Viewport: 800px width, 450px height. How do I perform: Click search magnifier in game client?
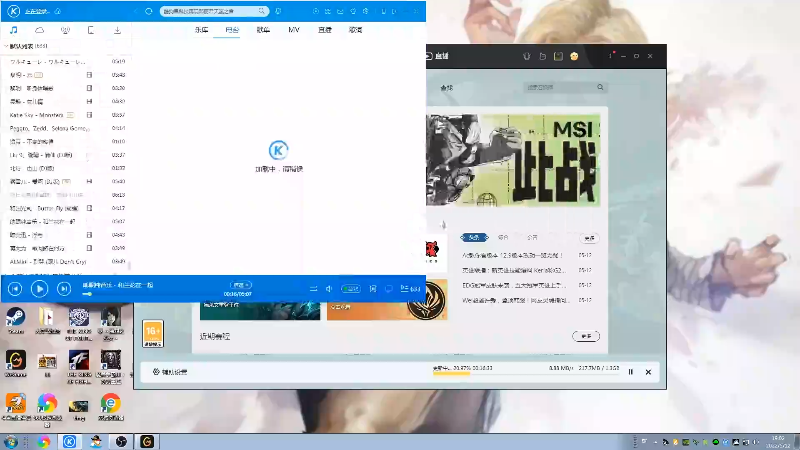601,87
